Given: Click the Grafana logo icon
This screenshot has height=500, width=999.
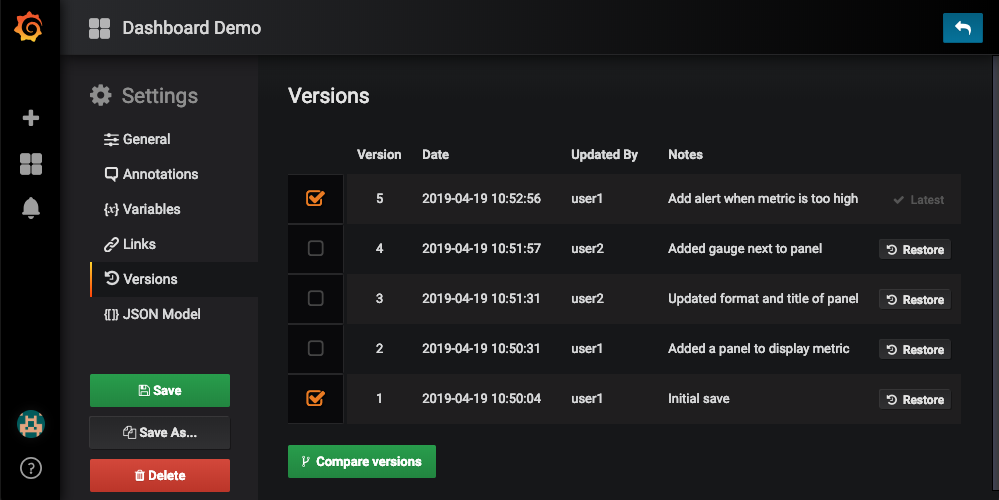Looking at the screenshot, I should point(29,28).
